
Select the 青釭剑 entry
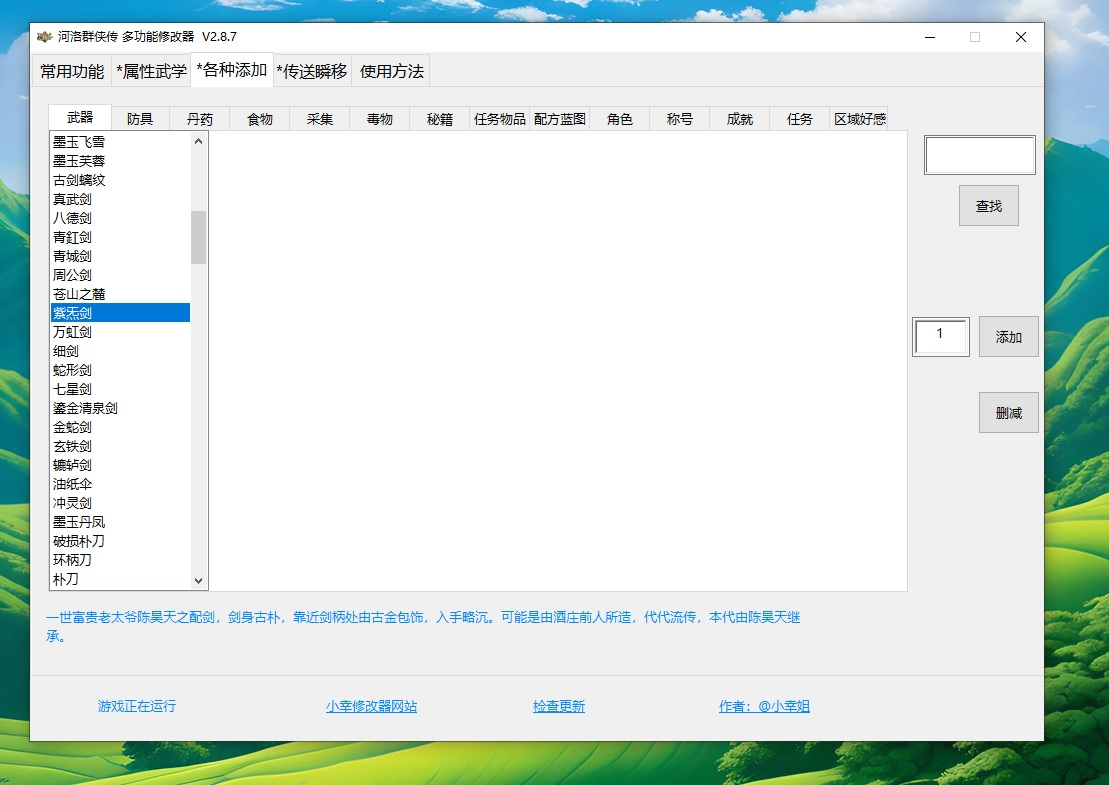click(120, 238)
